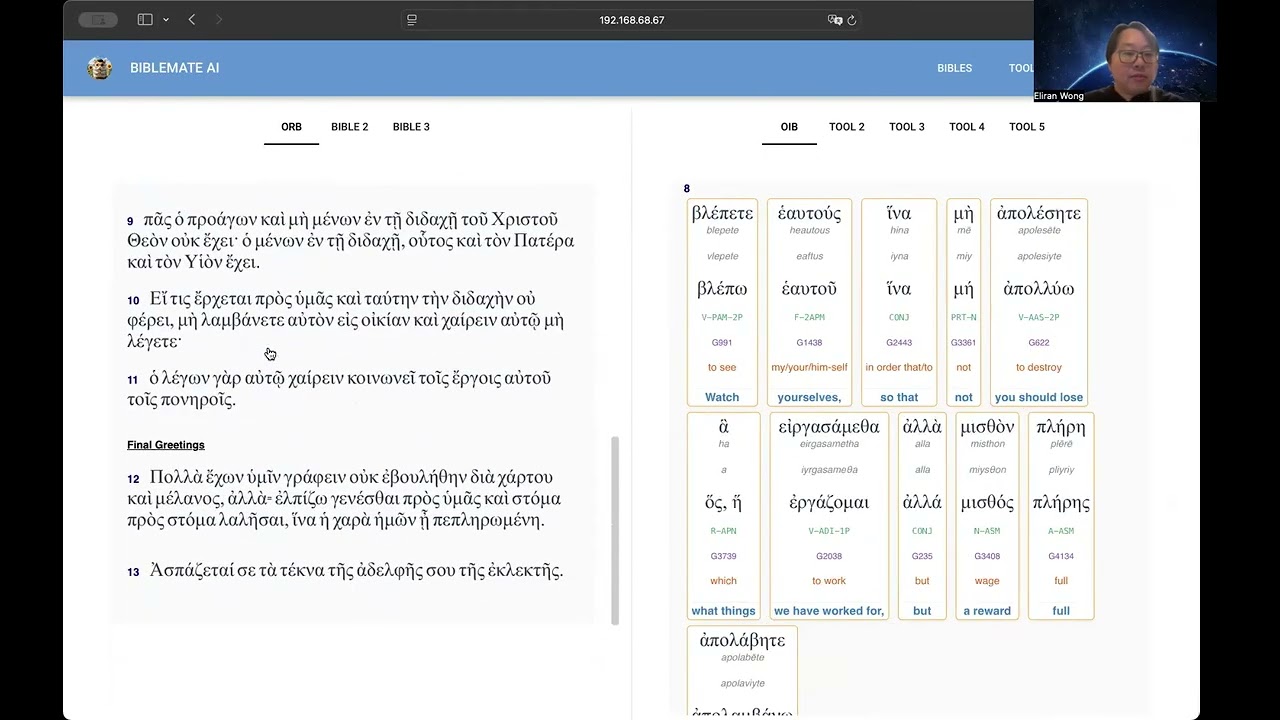Screen dimensions: 1280x720
Task: Click Strong's number G3361
Action: pyautogui.click(x=963, y=343)
